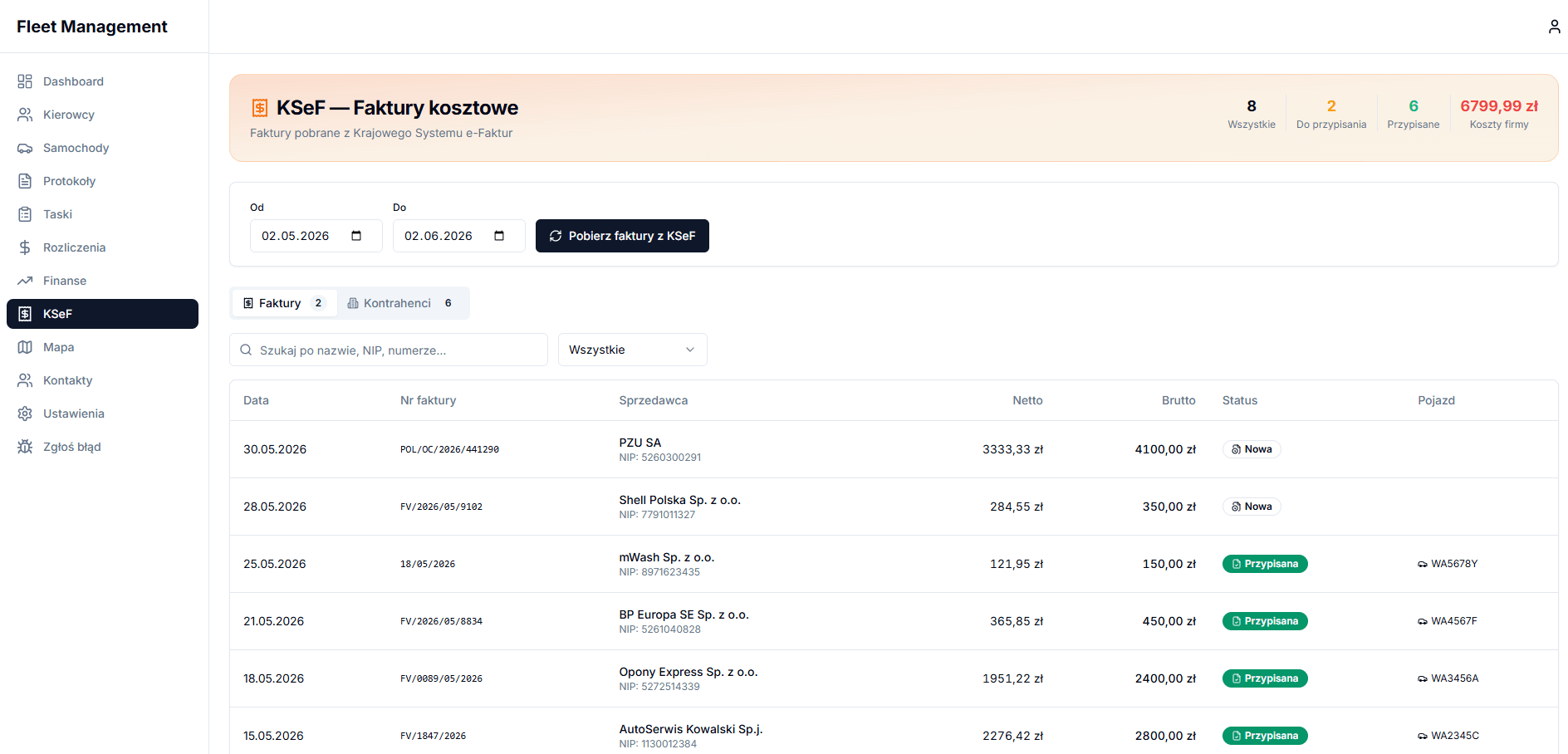
Task: Click the orange KSeF header invoice icon
Action: (x=260, y=108)
